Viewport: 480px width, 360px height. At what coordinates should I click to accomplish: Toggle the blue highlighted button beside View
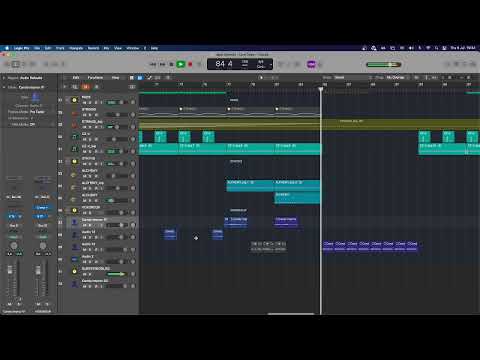(140, 78)
